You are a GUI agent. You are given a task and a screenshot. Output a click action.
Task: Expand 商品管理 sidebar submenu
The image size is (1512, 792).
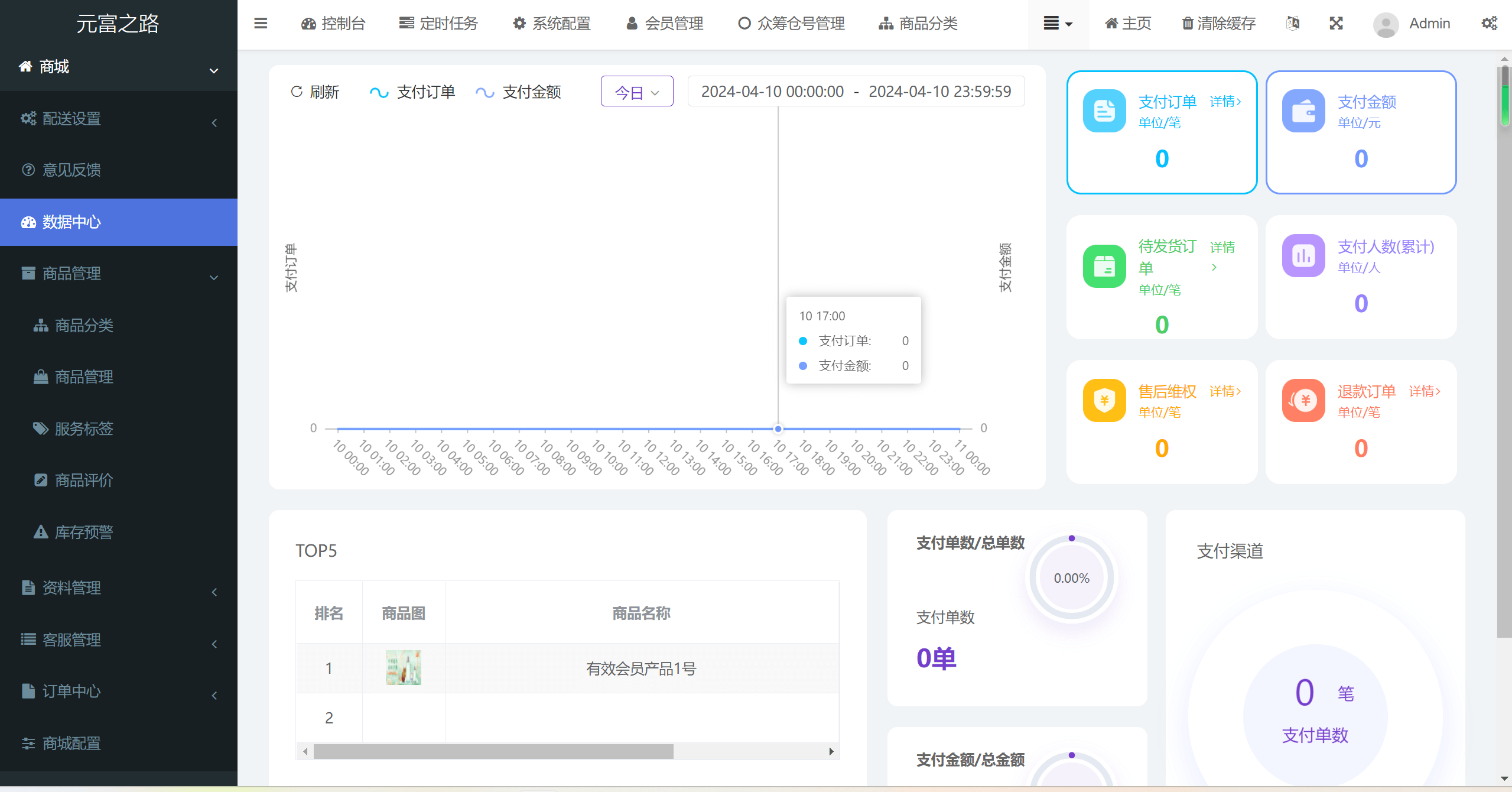[x=119, y=273]
